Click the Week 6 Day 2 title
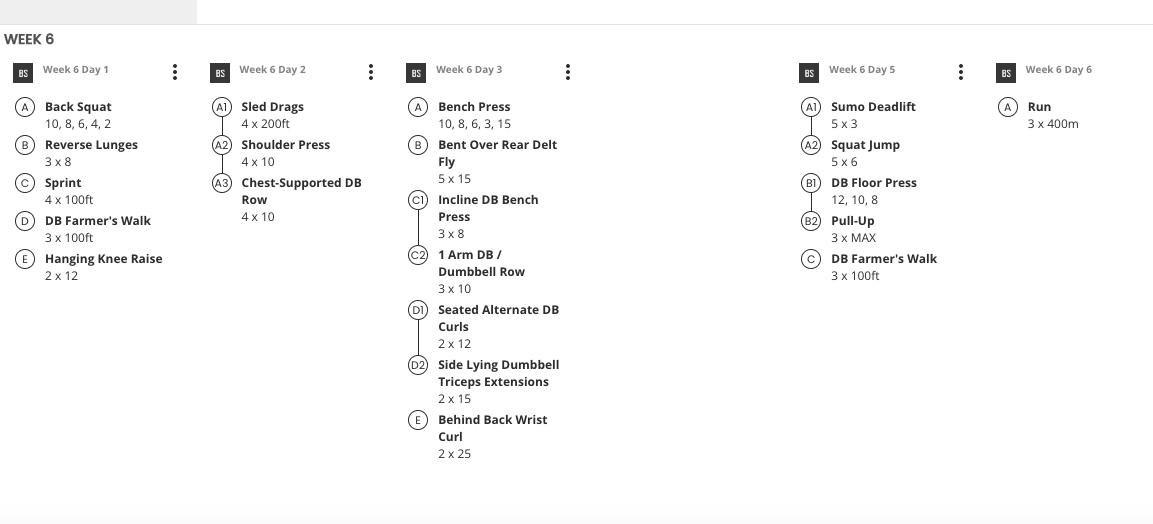 tap(272, 69)
